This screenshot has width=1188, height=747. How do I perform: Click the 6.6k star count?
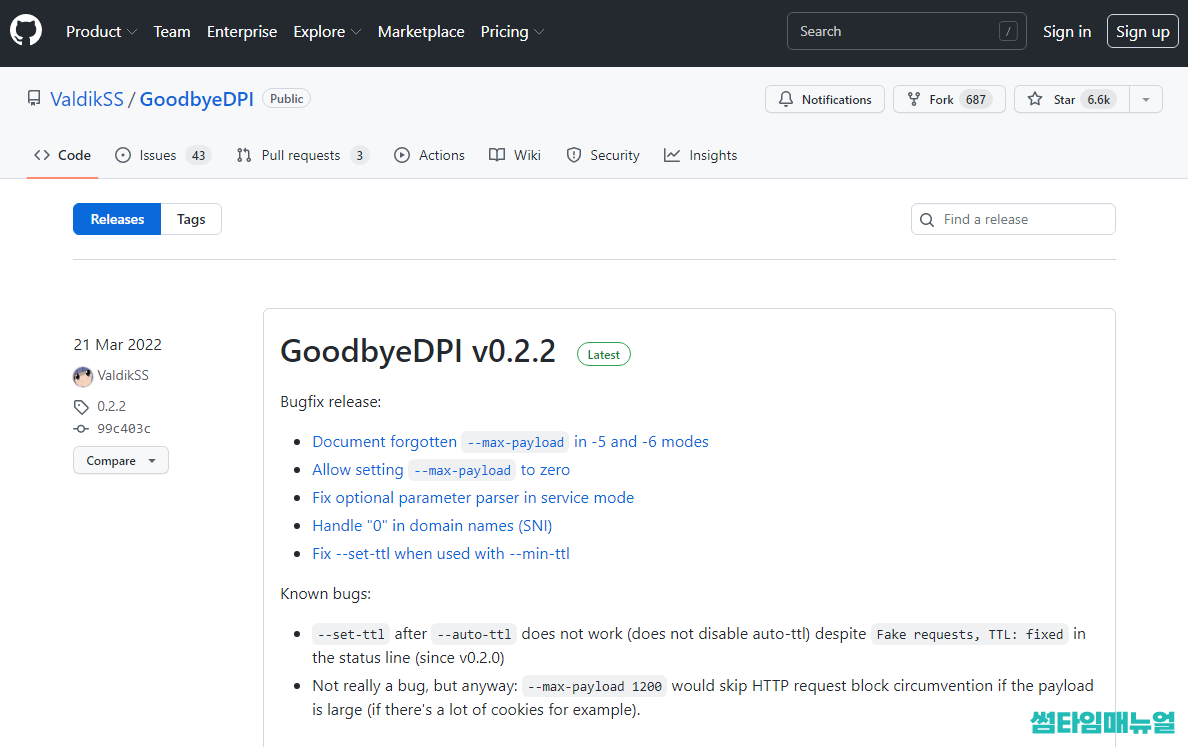tap(1099, 99)
